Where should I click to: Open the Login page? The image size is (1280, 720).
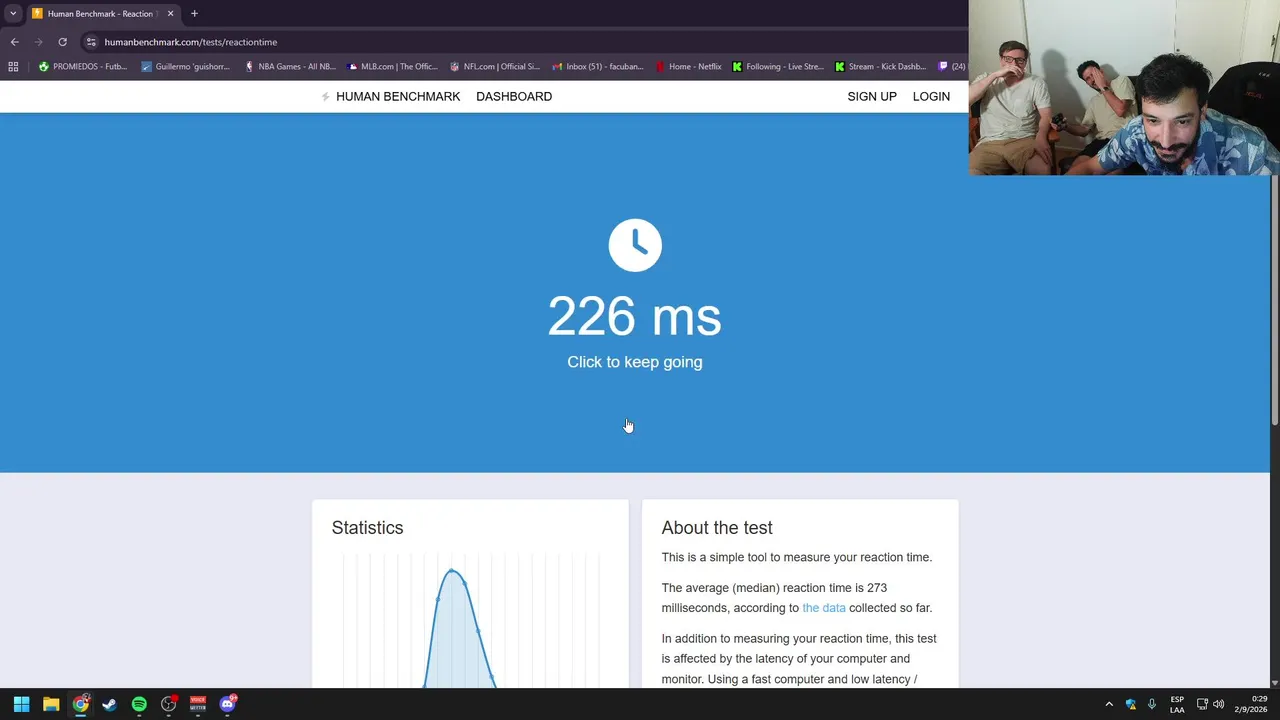tap(931, 96)
